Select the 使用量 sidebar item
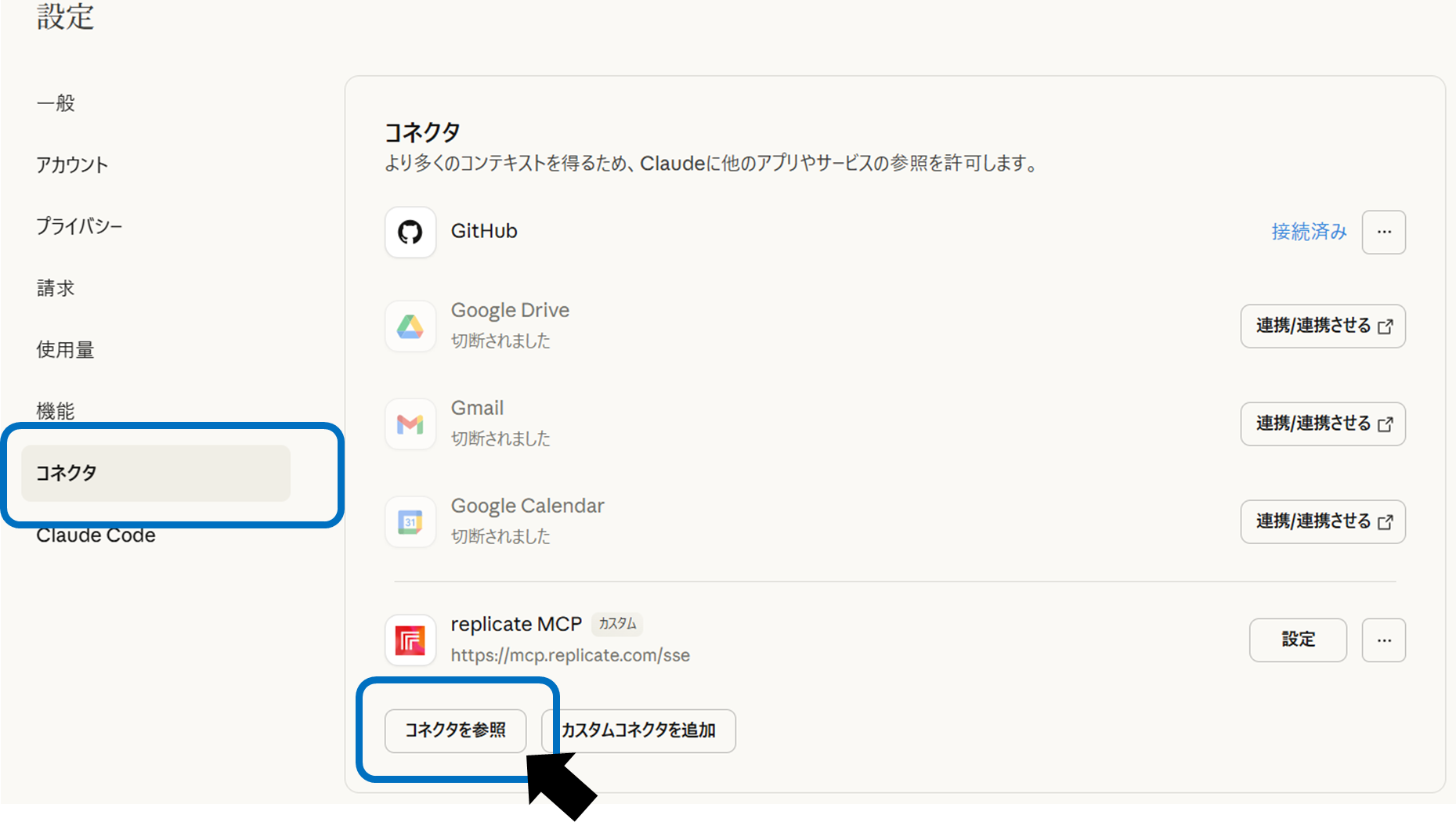Viewport: 1456px width, 822px height. (x=65, y=350)
